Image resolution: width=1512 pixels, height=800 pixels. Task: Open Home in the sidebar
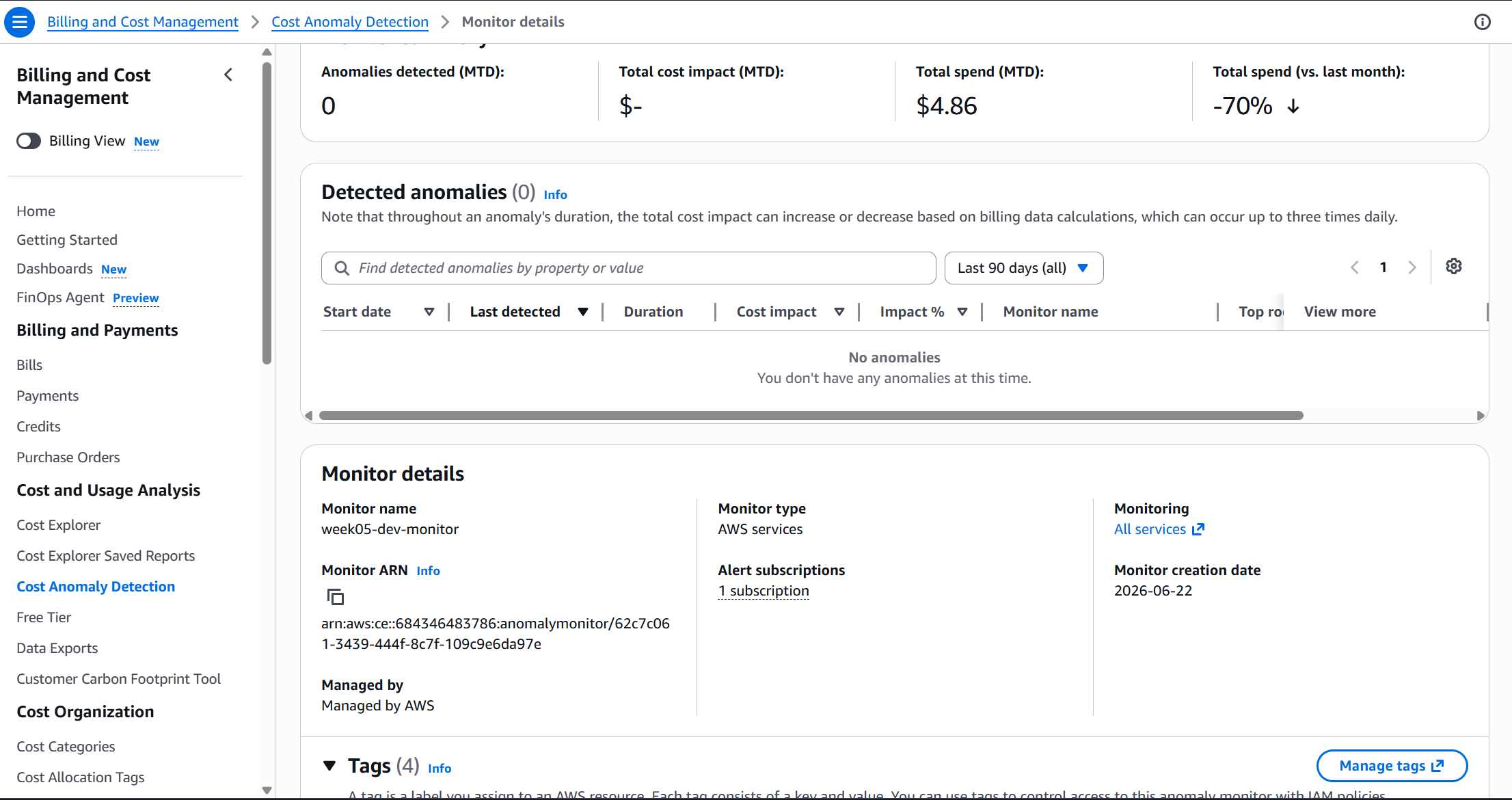click(36, 211)
